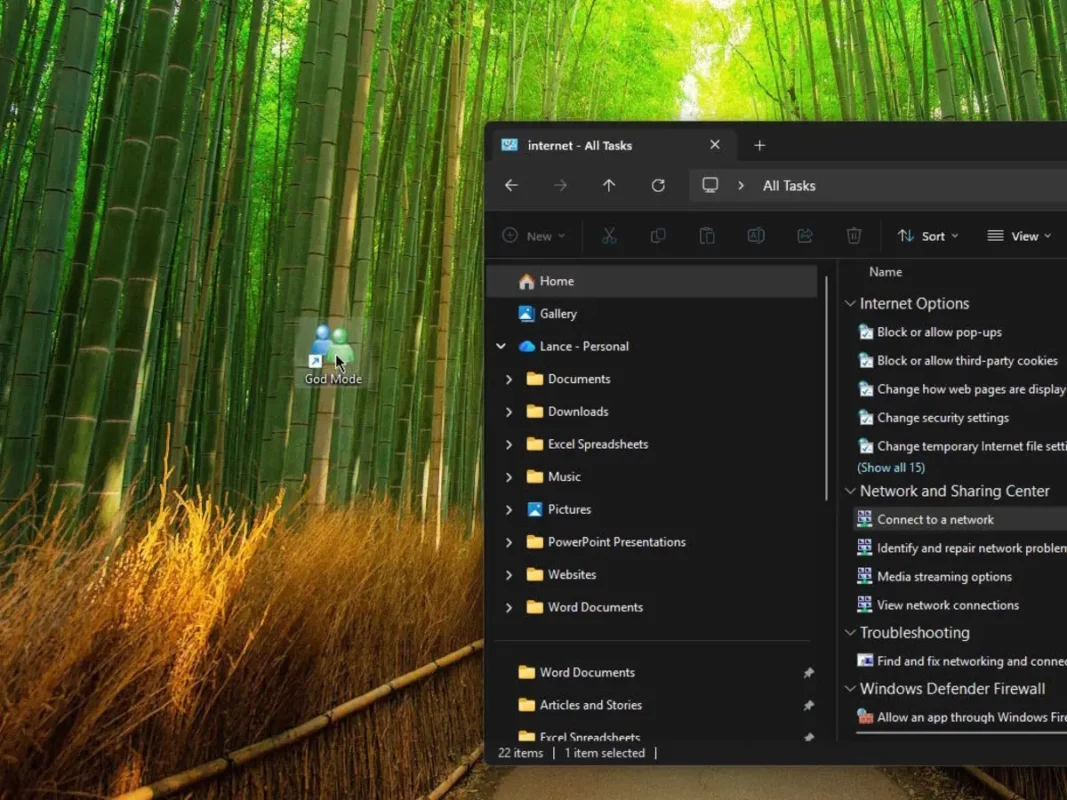Click the Rename toolbar icon
Image resolution: width=1067 pixels, height=800 pixels.
tap(756, 236)
